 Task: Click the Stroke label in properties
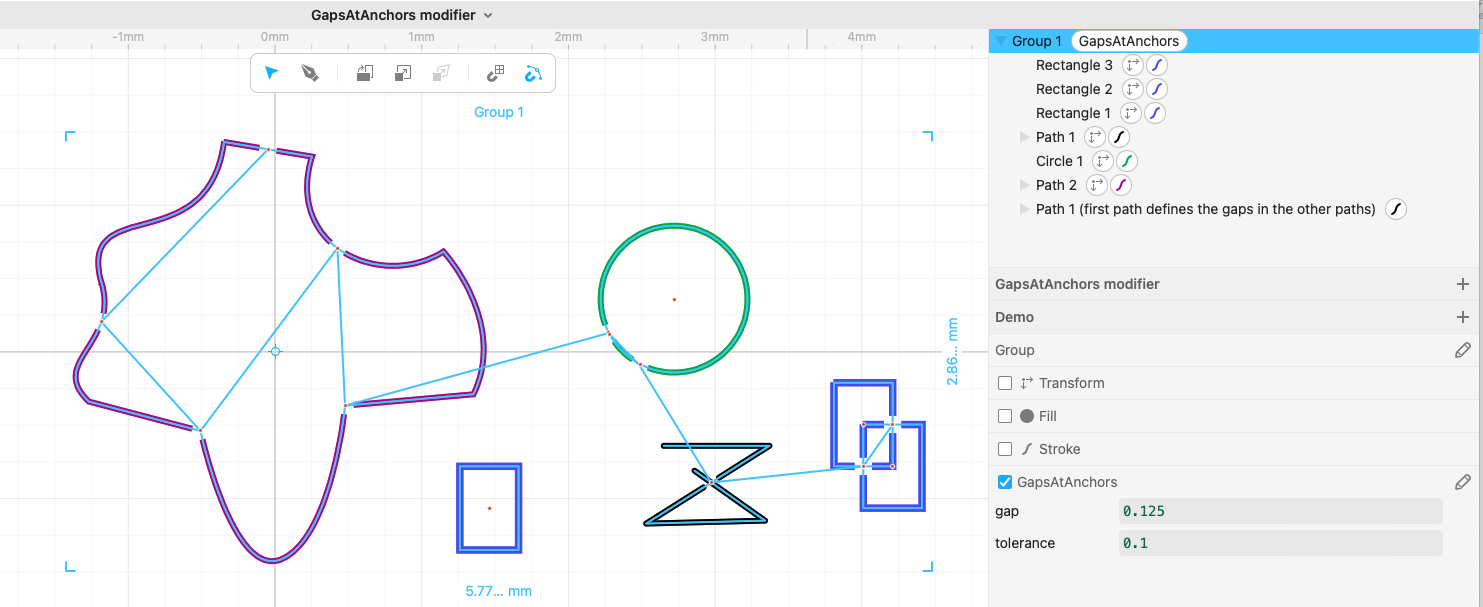pyautogui.click(x=1059, y=449)
